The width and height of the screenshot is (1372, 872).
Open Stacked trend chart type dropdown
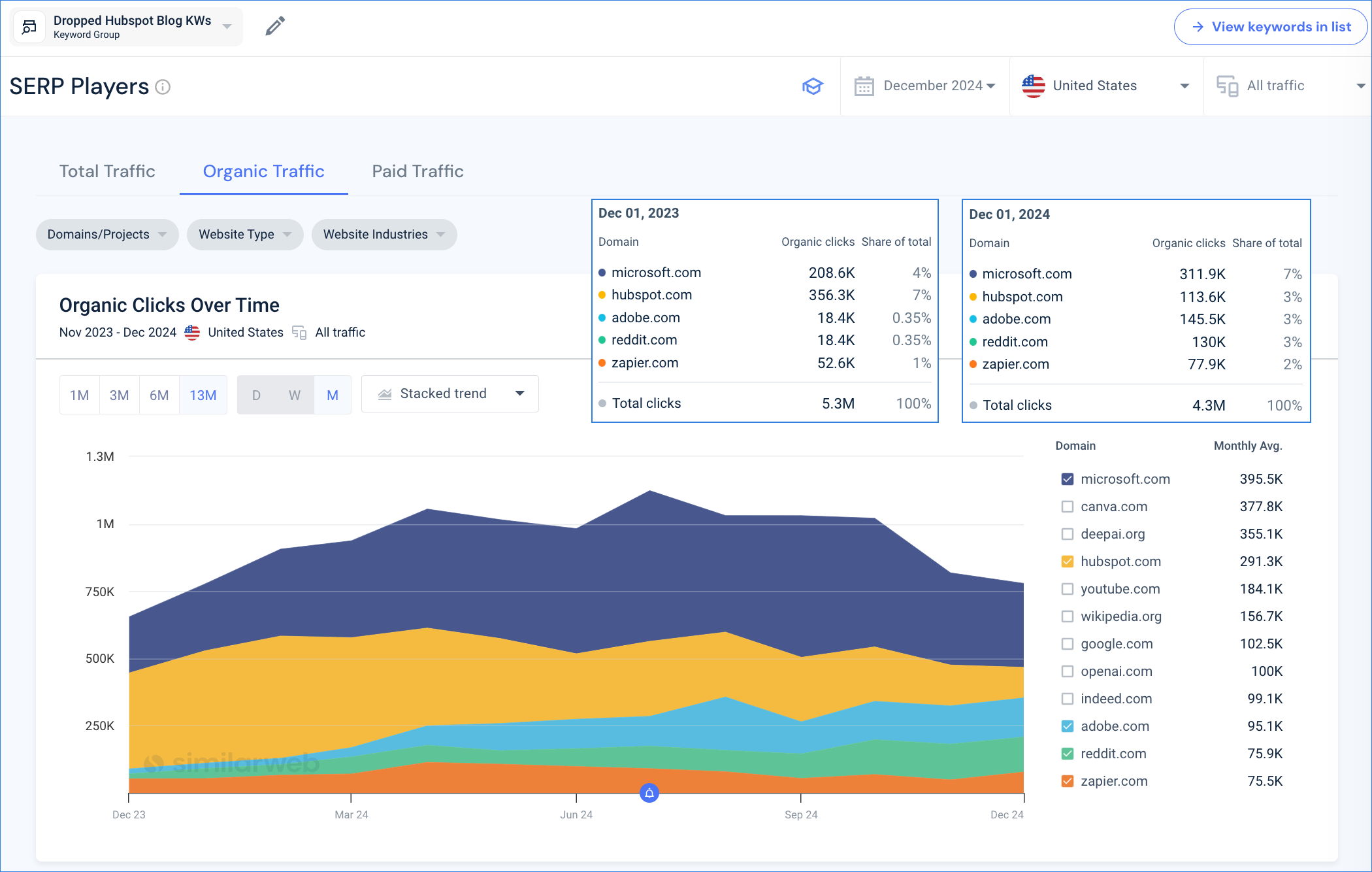pos(450,394)
